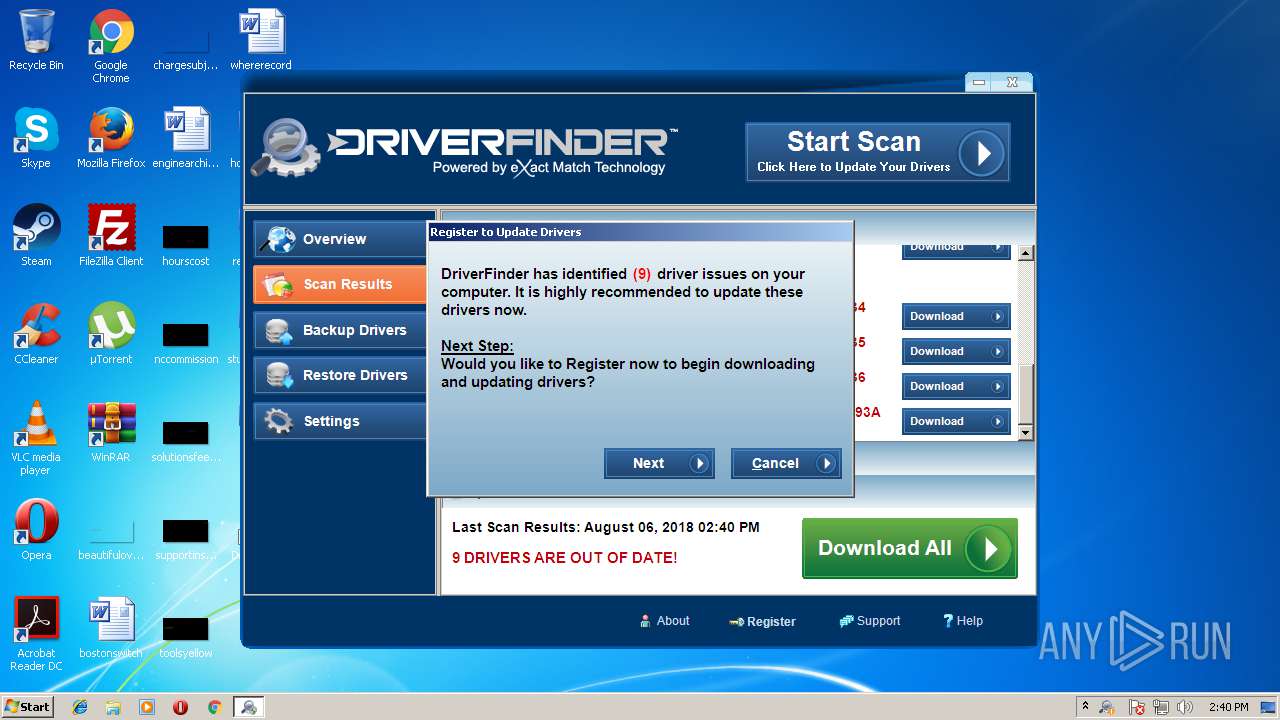Screen dimensions: 1280x720
Task: Download driver in row ending 93A
Action: tap(956, 421)
